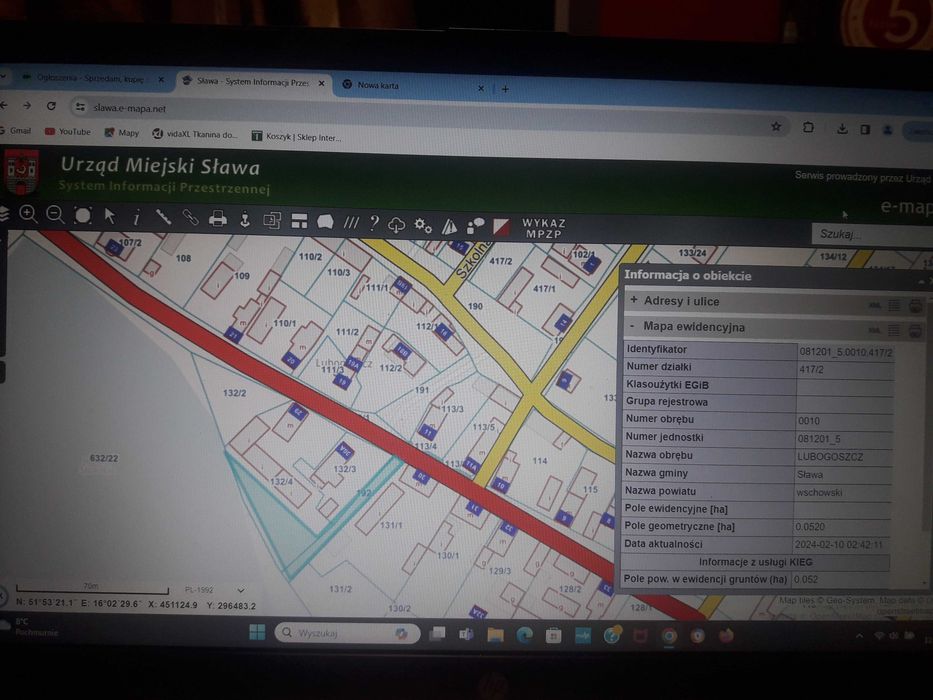Select the arrow pointer tool
Screen dimensions: 933x700
coord(110,216)
